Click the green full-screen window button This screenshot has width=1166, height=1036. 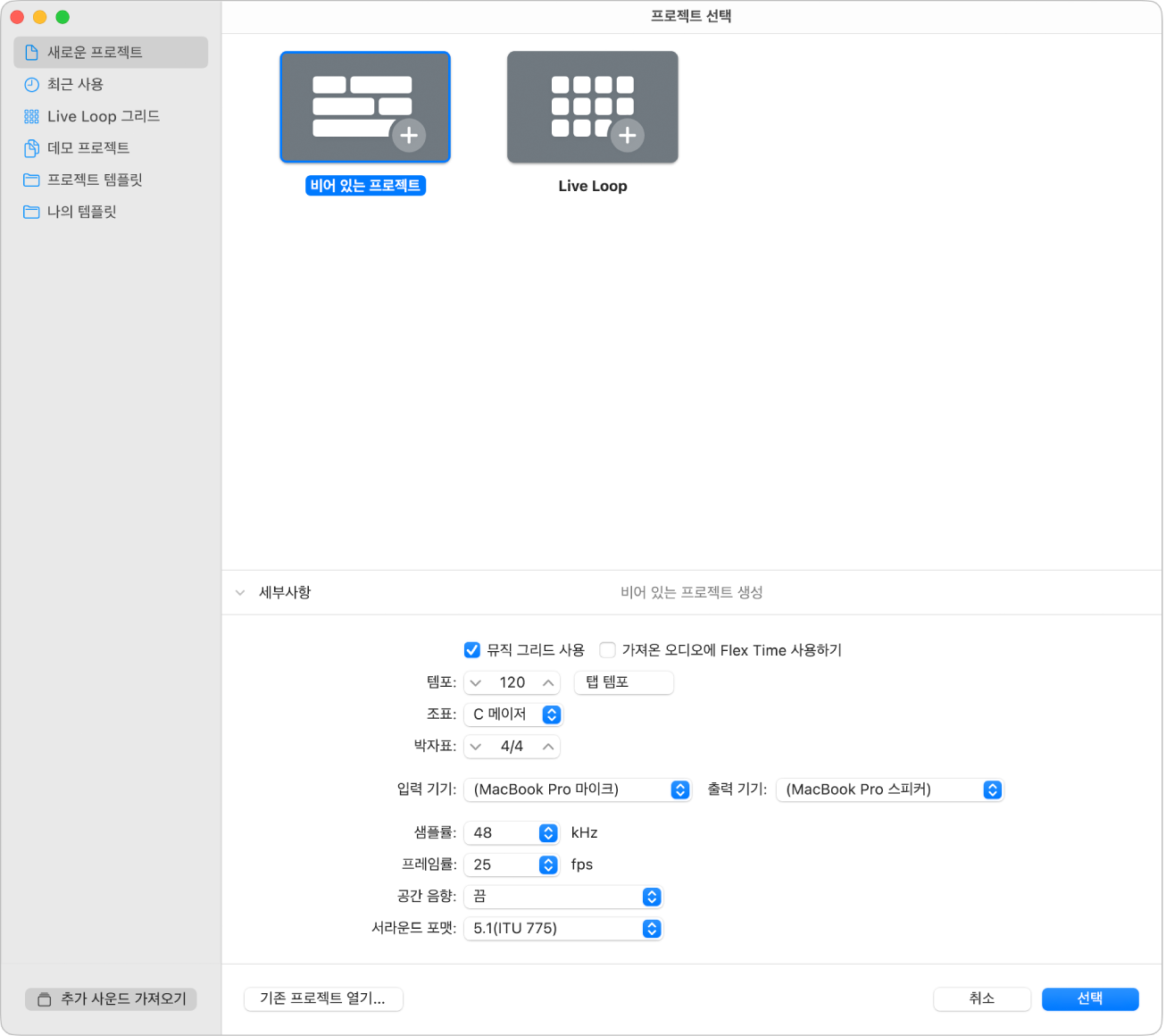tap(62, 17)
